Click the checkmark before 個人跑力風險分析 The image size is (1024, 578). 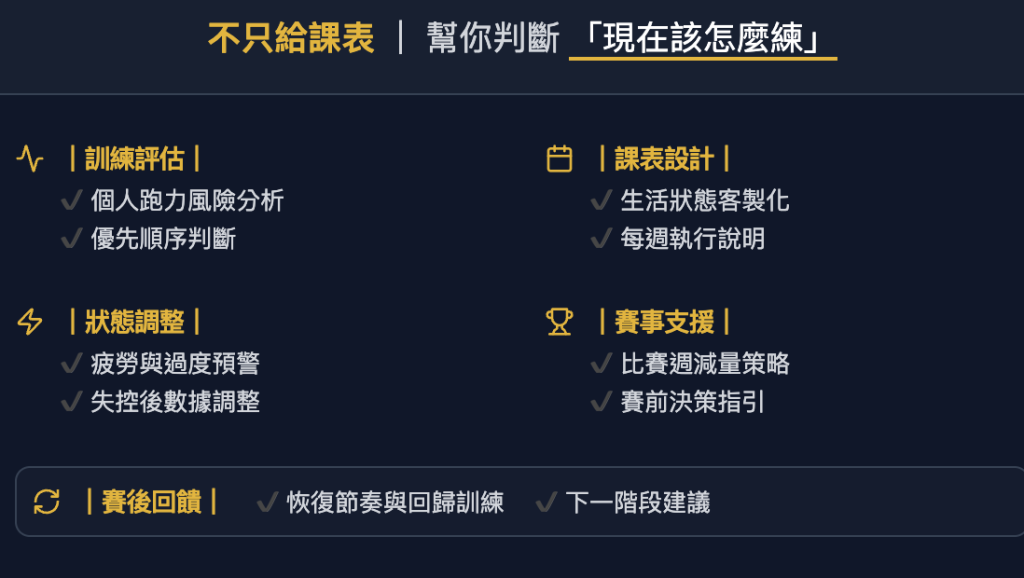(x=71, y=201)
